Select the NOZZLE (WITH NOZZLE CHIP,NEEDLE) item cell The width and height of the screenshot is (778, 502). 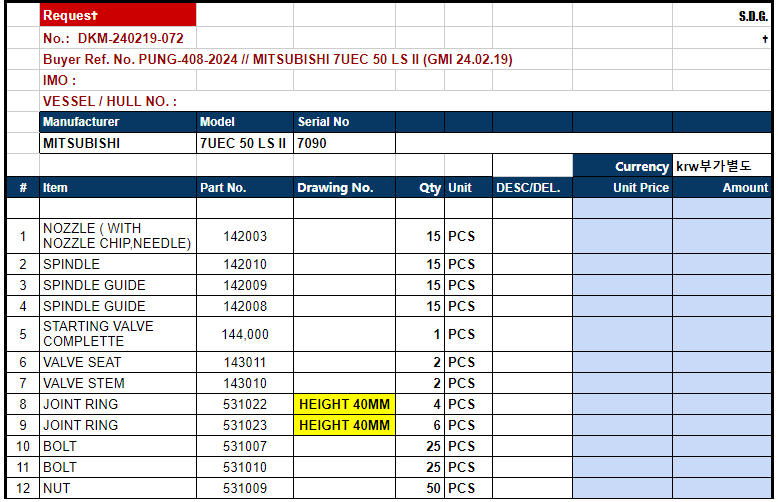click(x=118, y=236)
